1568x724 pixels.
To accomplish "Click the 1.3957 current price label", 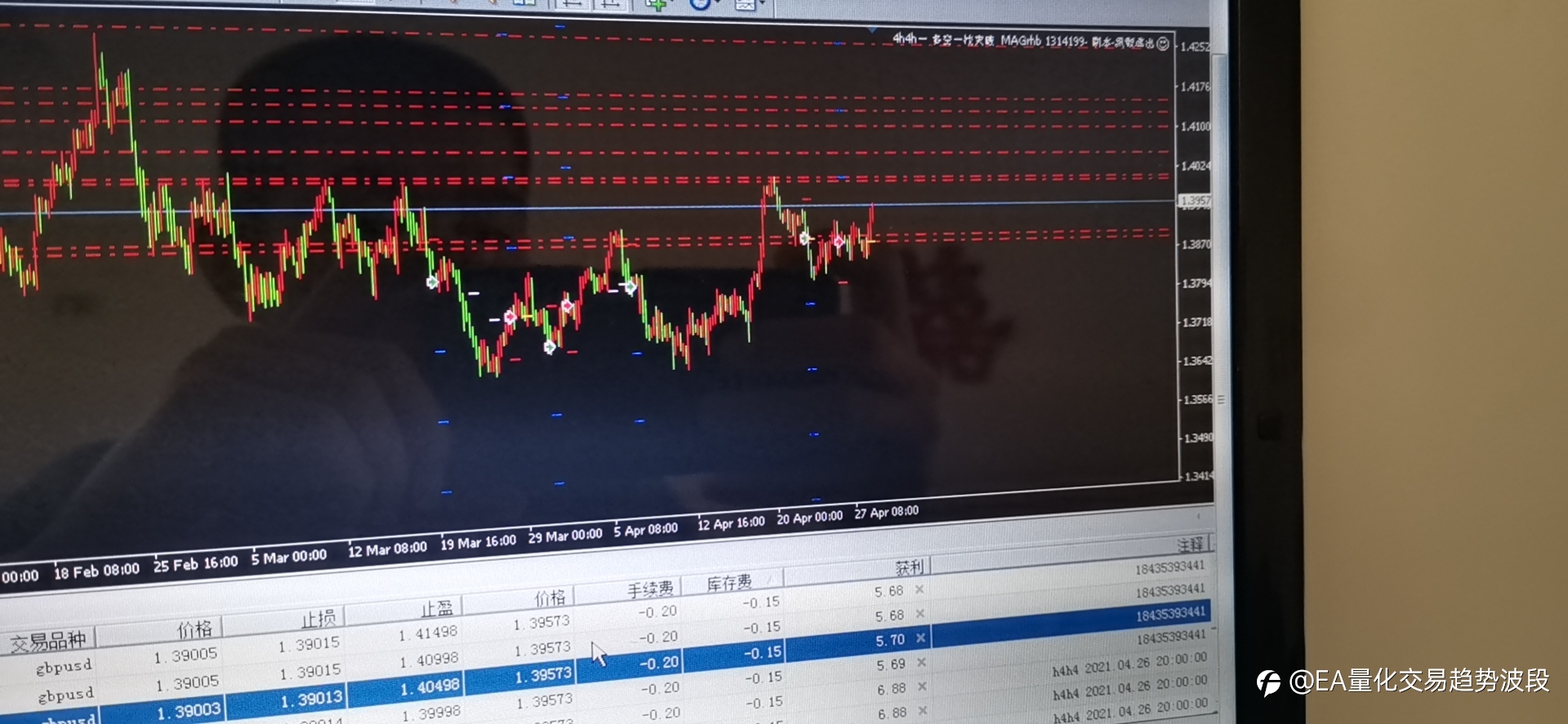I will point(1196,201).
